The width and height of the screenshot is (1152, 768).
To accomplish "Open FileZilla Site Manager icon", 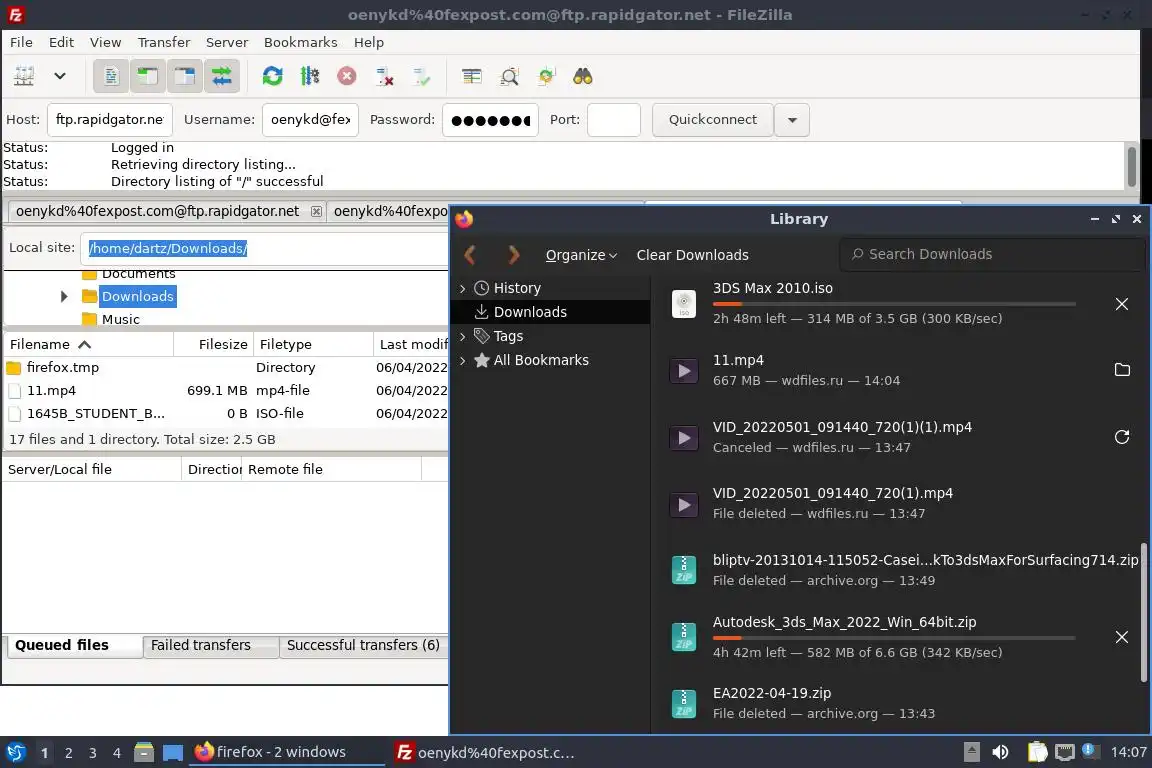I will [x=24, y=76].
